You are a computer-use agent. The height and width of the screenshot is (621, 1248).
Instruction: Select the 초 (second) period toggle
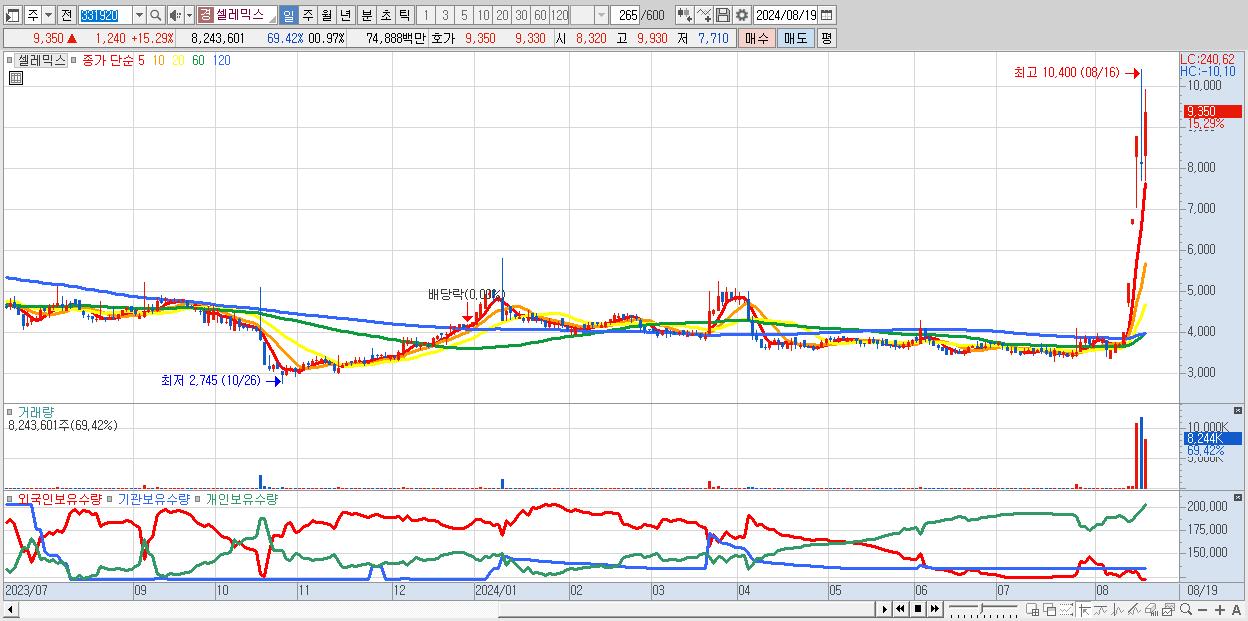pyautogui.click(x=385, y=15)
